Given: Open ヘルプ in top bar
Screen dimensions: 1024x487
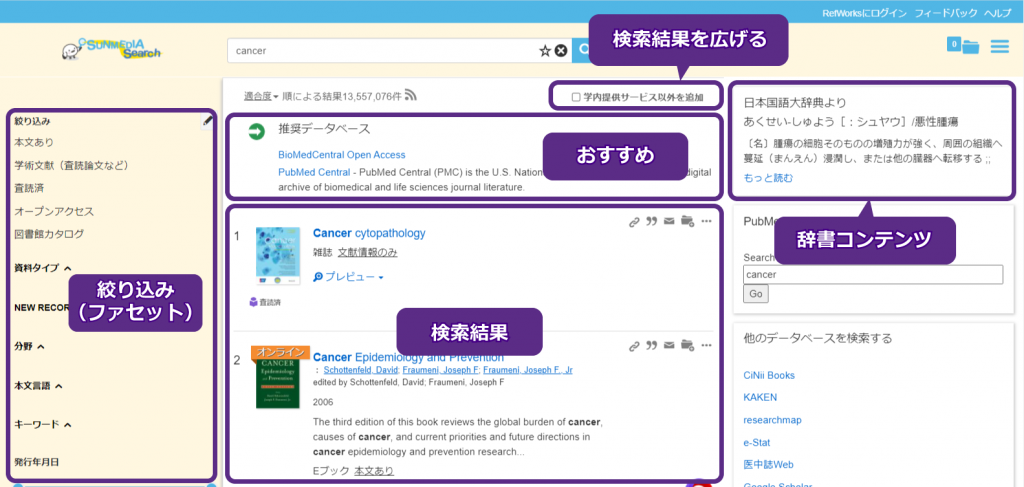Looking at the screenshot, I should click(x=997, y=12).
